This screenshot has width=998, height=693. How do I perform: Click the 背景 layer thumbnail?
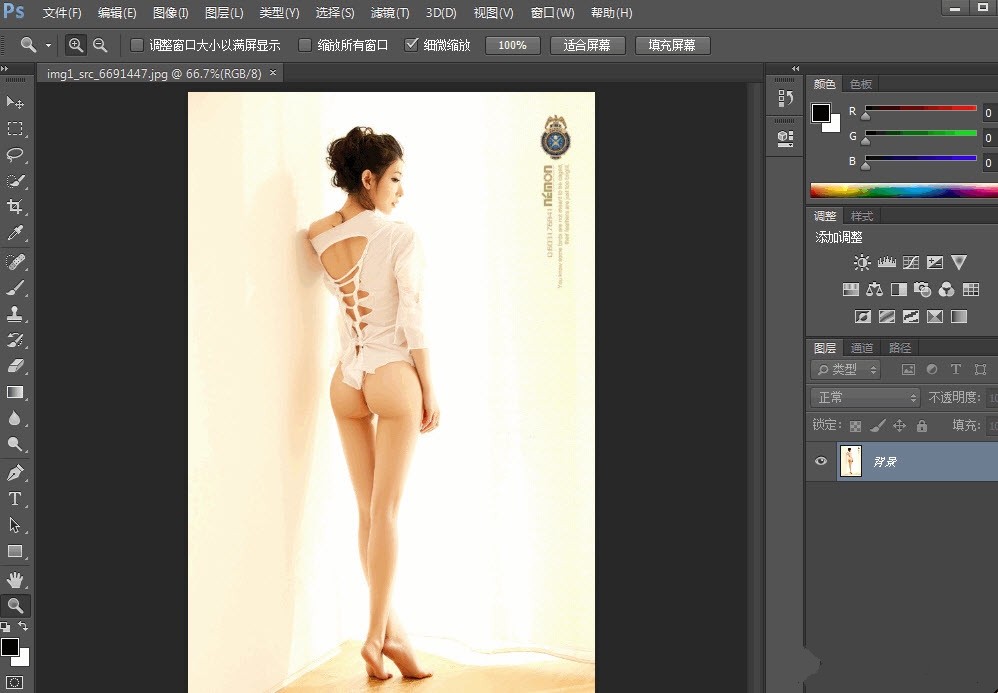851,461
